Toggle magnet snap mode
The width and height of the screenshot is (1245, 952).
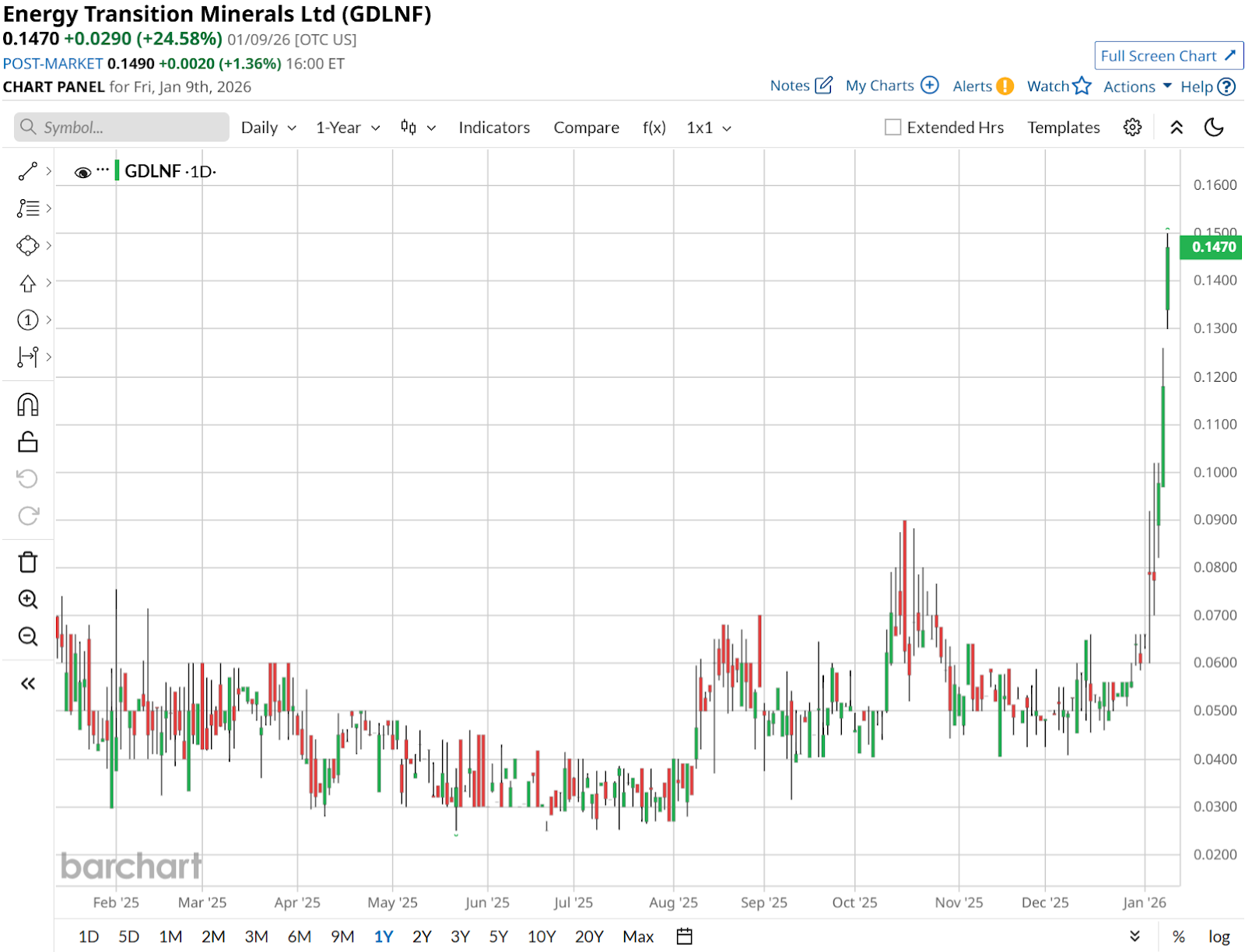click(28, 404)
